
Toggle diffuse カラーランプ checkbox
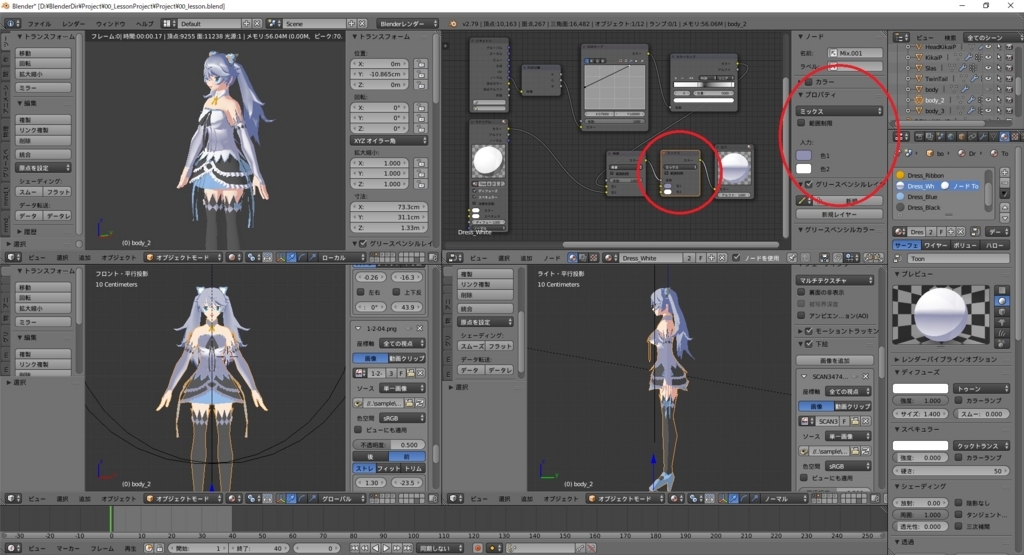click(x=958, y=400)
